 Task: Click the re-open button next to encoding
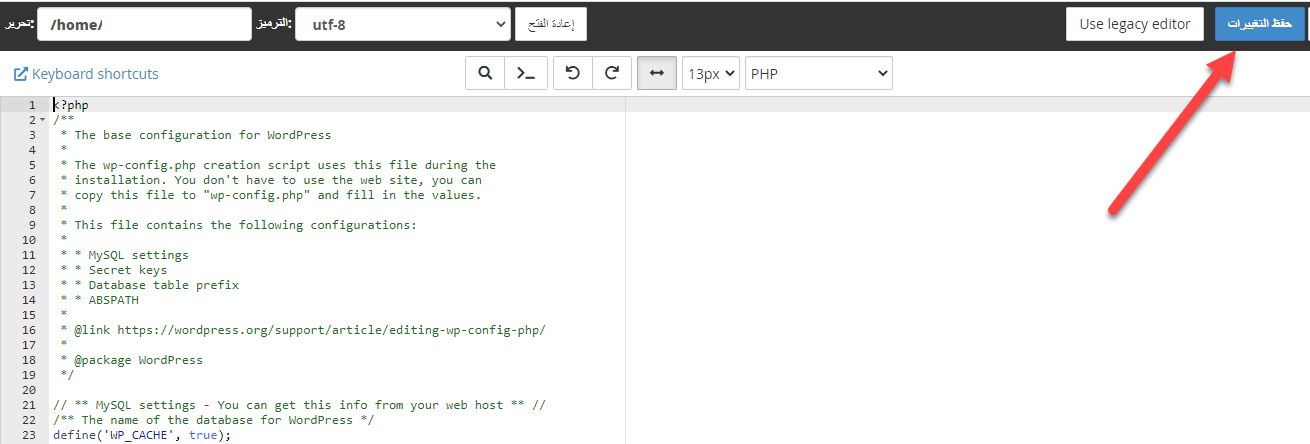click(x=551, y=24)
